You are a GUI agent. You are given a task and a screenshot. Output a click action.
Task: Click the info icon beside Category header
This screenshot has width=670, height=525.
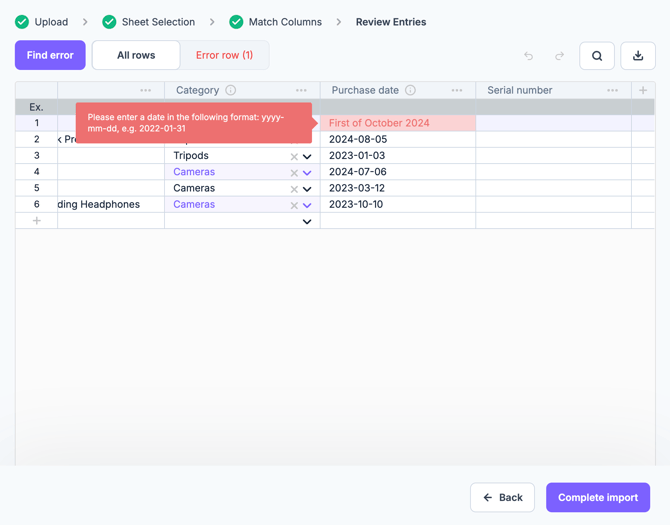point(231,90)
